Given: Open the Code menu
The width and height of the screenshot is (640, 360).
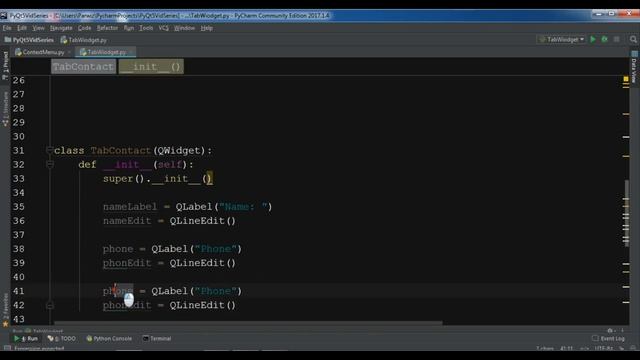Looking at the screenshot, I should (x=84, y=28).
